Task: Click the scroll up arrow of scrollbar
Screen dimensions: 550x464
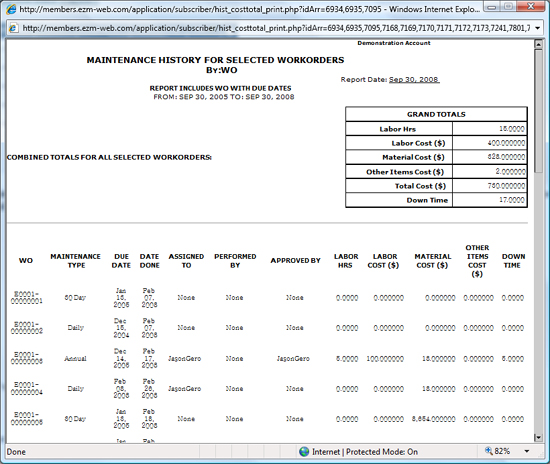Action: (x=538, y=44)
